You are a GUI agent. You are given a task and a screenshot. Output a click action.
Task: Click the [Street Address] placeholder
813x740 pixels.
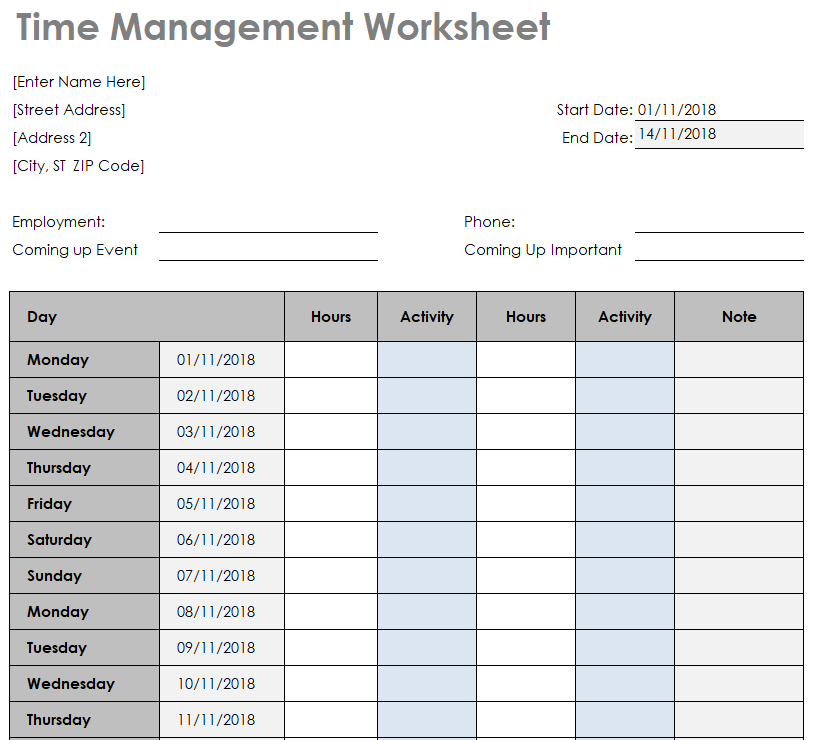tap(69, 110)
